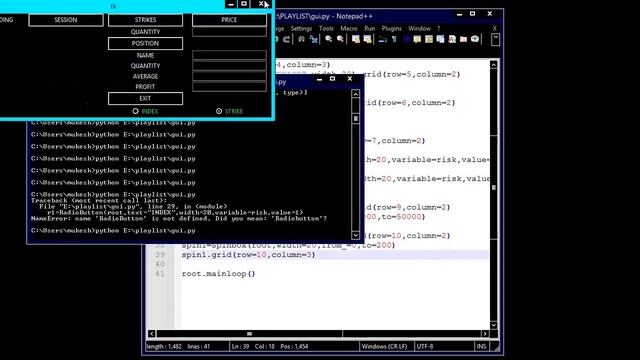Screen dimensions: 640x360
Task: Click the NAME entry field
Action: coord(229,55)
